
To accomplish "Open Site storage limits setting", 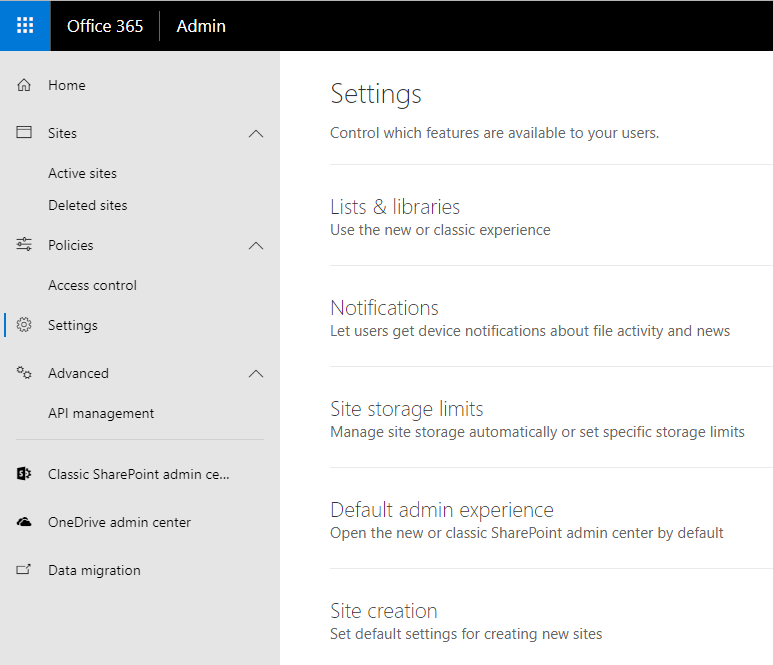I will pos(407,409).
